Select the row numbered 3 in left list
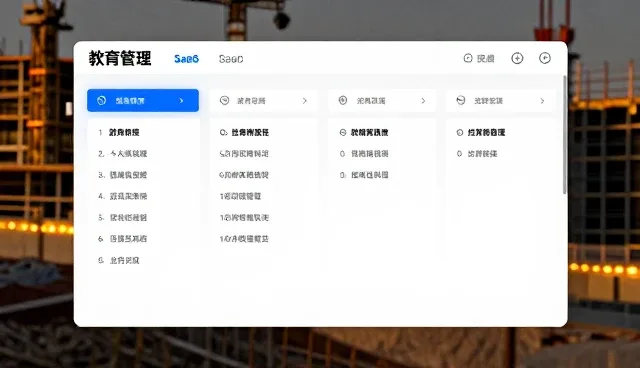Viewport: 640px width, 368px height. click(x=122, y=175)
